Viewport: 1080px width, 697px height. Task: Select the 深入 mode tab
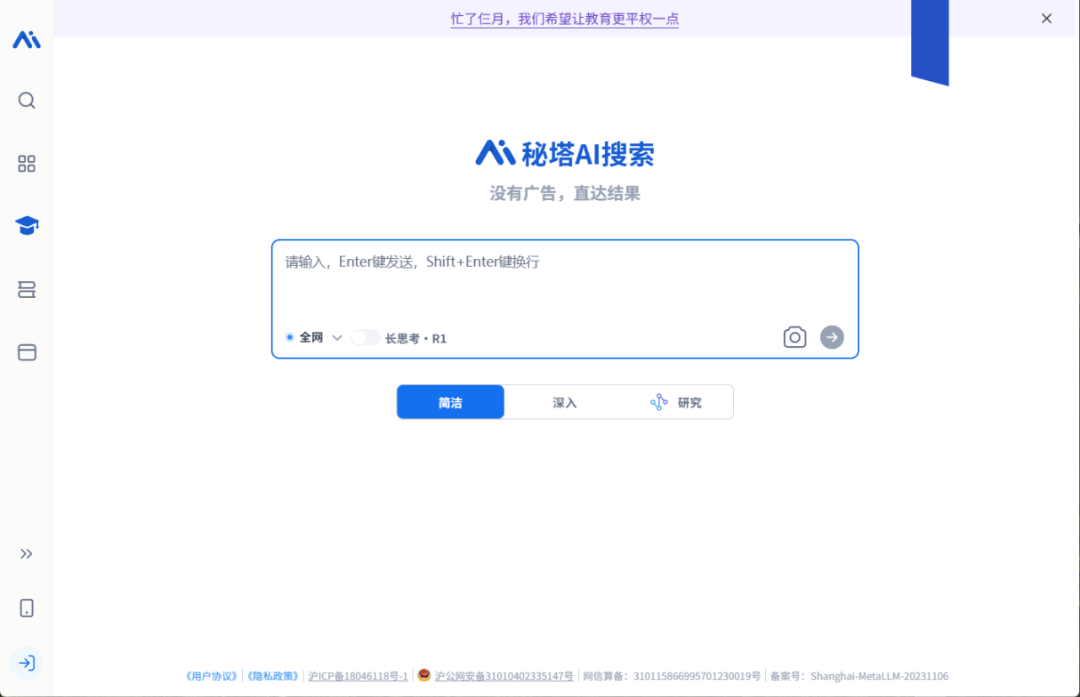[564, 402]
